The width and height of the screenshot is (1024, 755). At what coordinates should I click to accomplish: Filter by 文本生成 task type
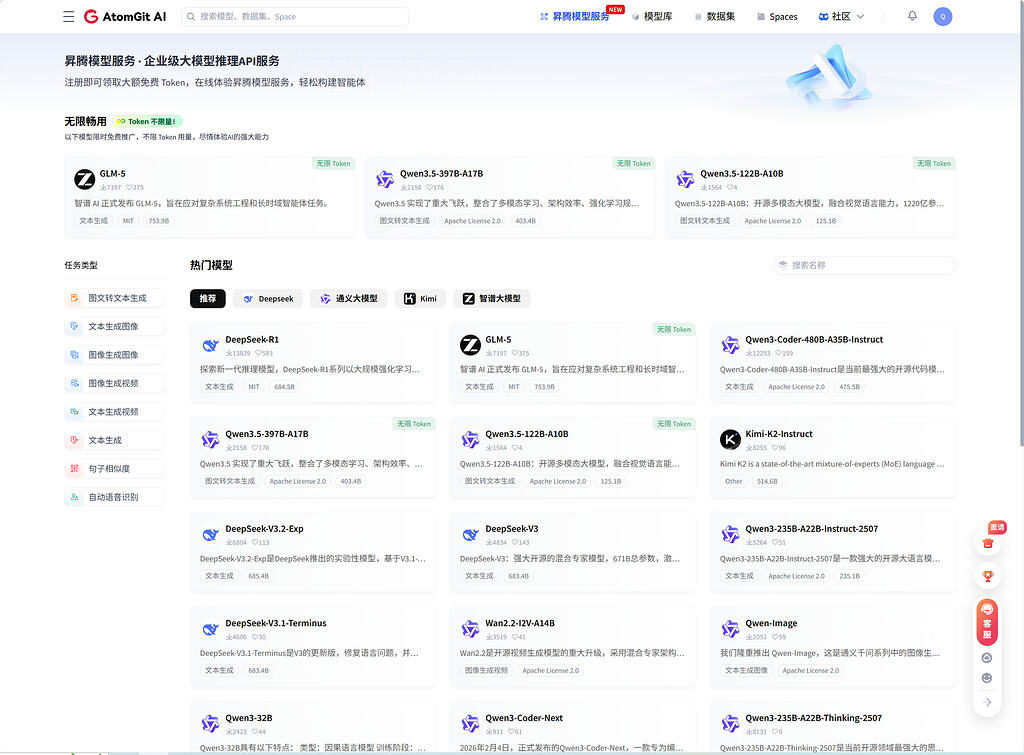(x=114, y=440)
